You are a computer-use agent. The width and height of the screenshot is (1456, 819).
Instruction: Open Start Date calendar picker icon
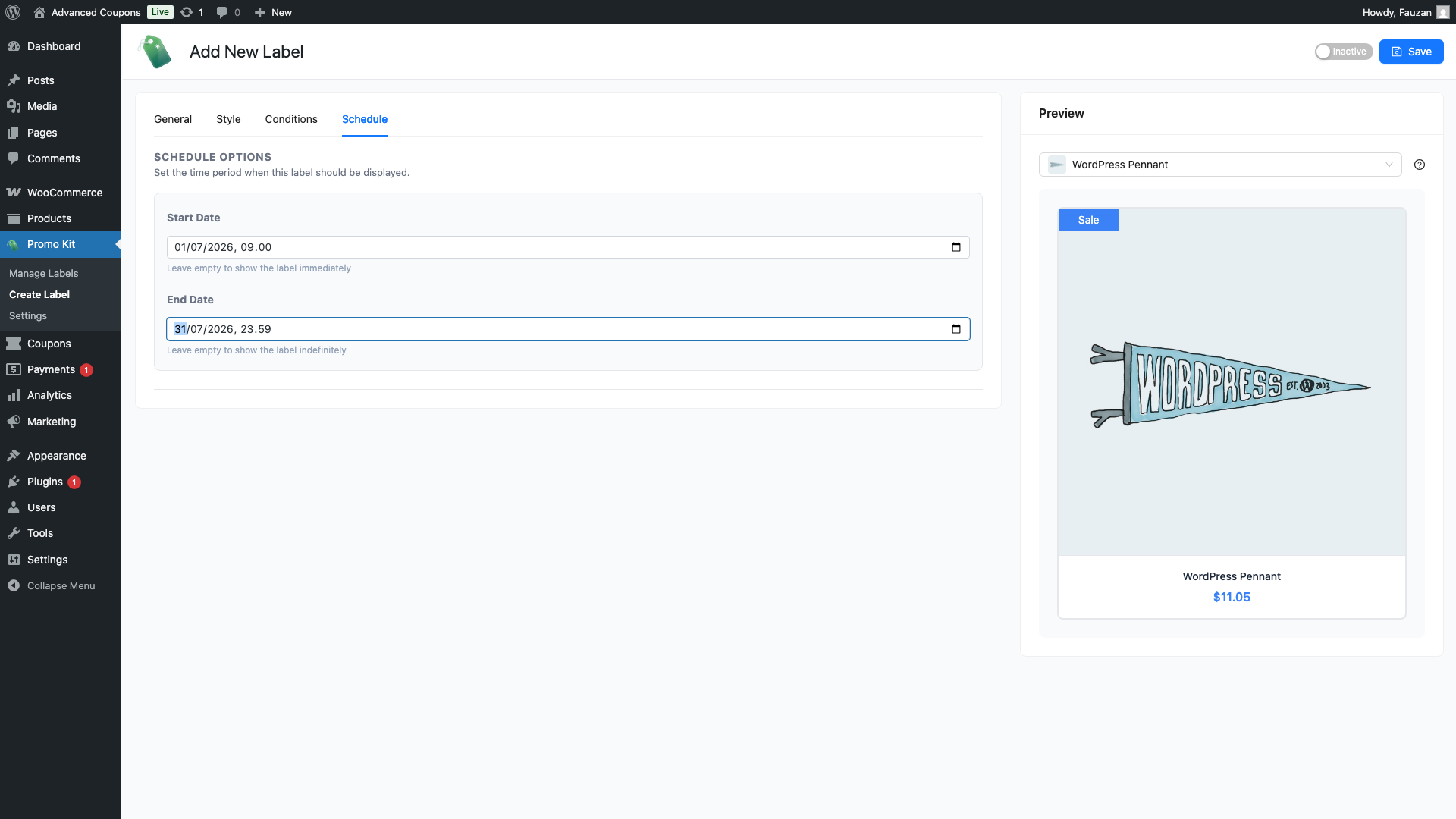click(955, 247)
